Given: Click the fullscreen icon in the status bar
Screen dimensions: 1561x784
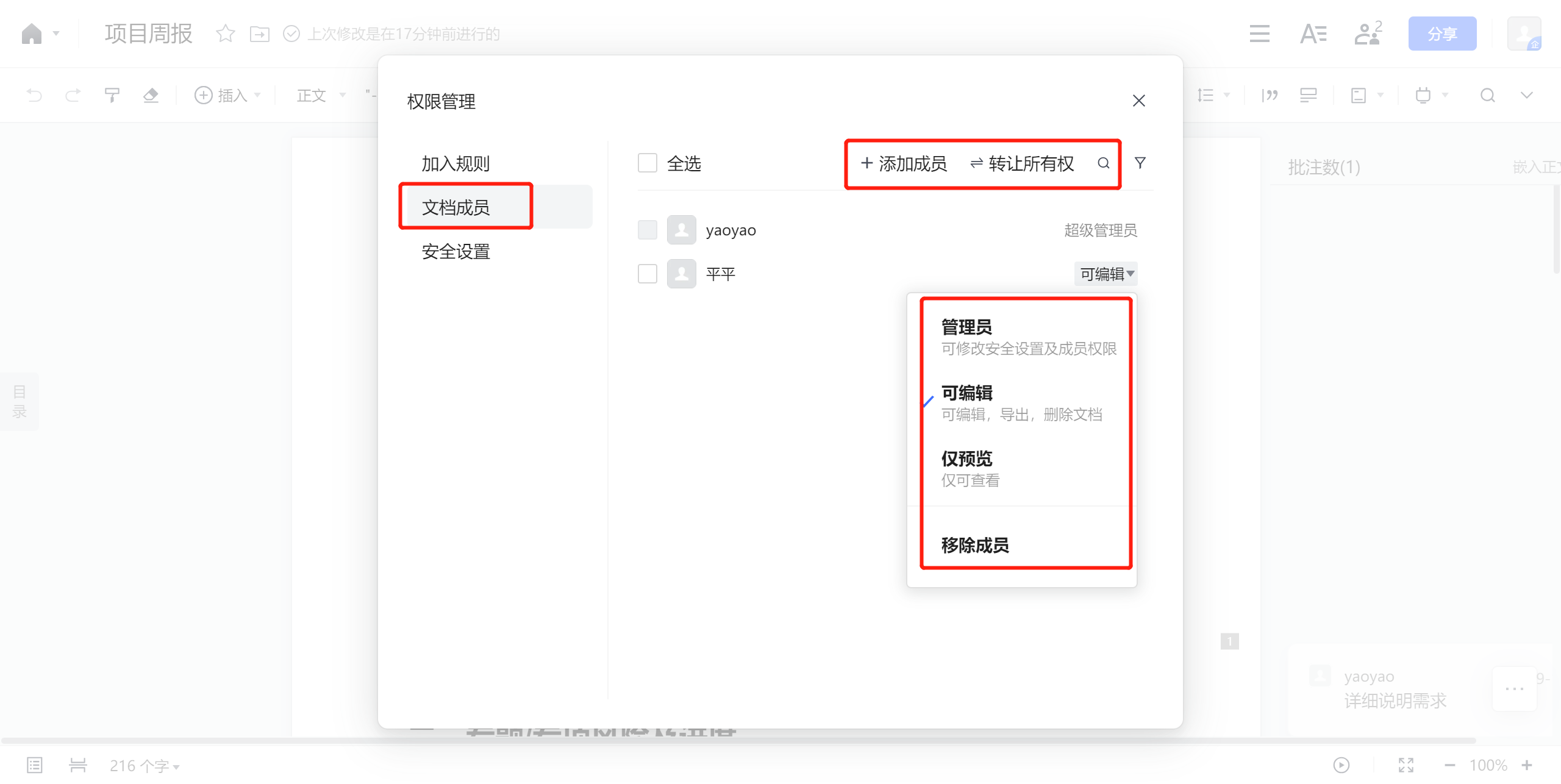Looking at the screenshot, I should pos(1406,765).
